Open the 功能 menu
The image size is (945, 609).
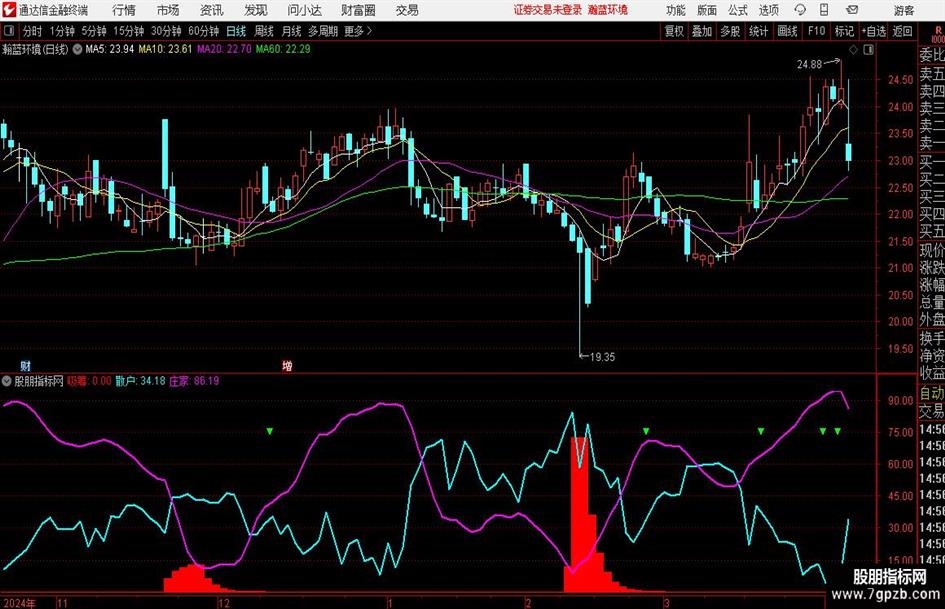676,10
